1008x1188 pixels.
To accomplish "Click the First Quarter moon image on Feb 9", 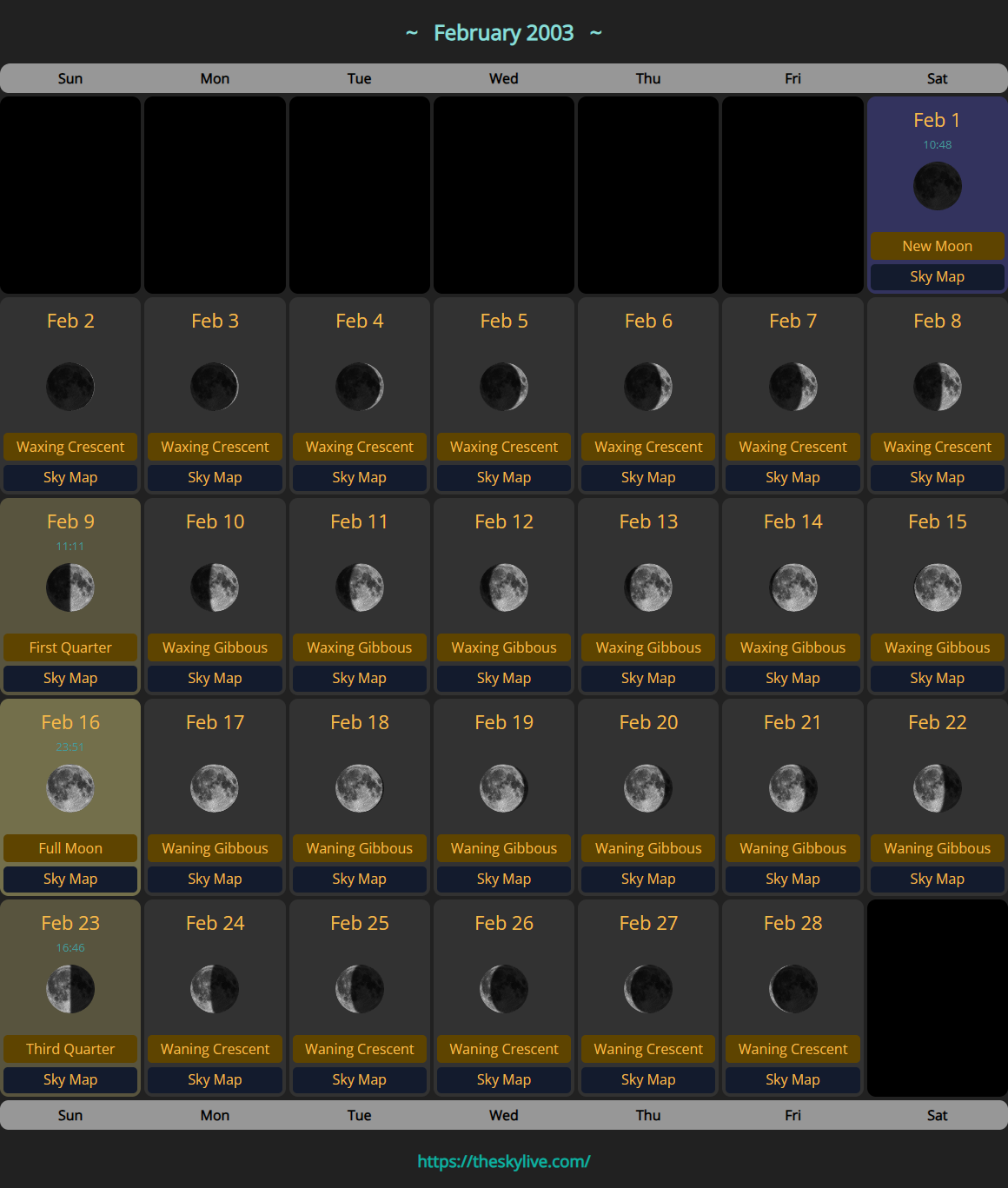I will click(x=70, y=587).
